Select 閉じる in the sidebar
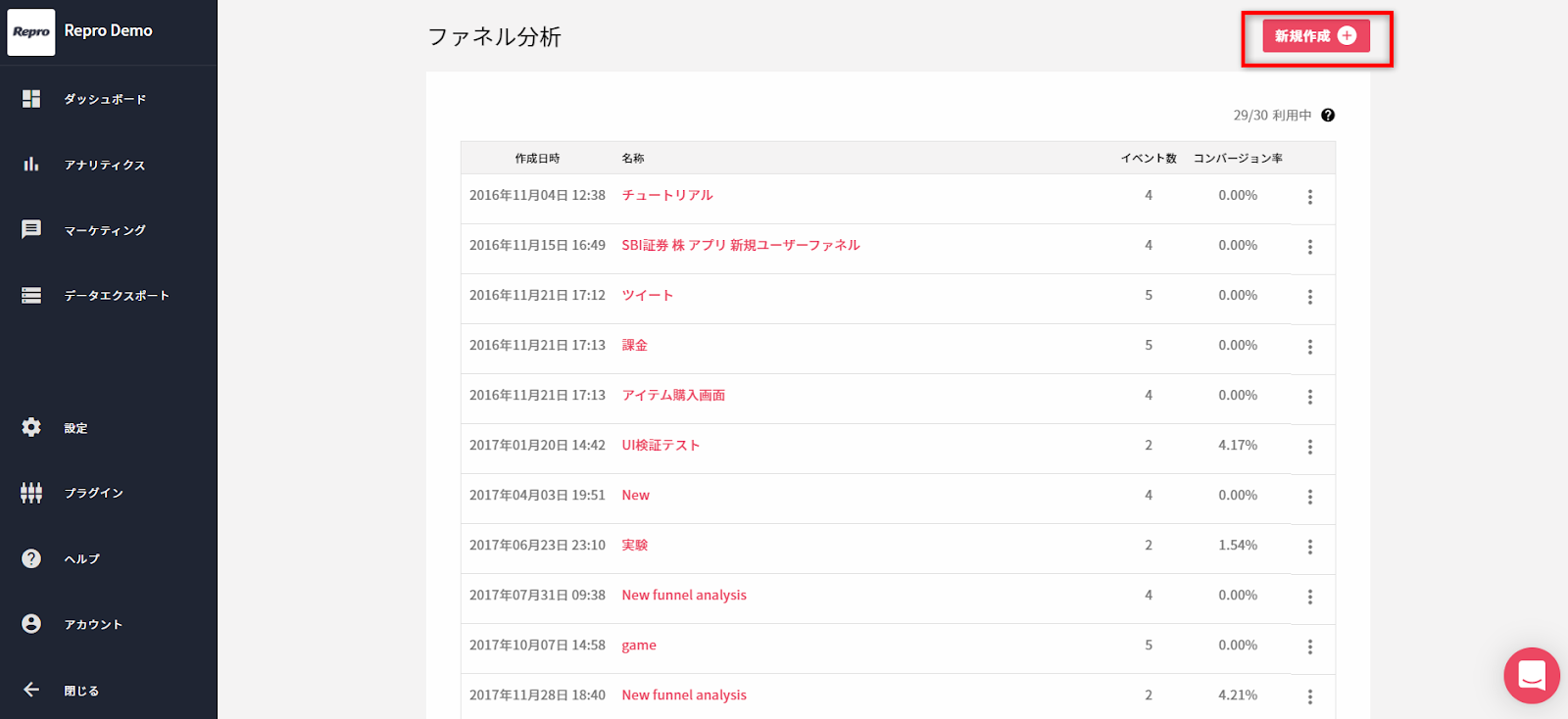 tap(81, 691)
